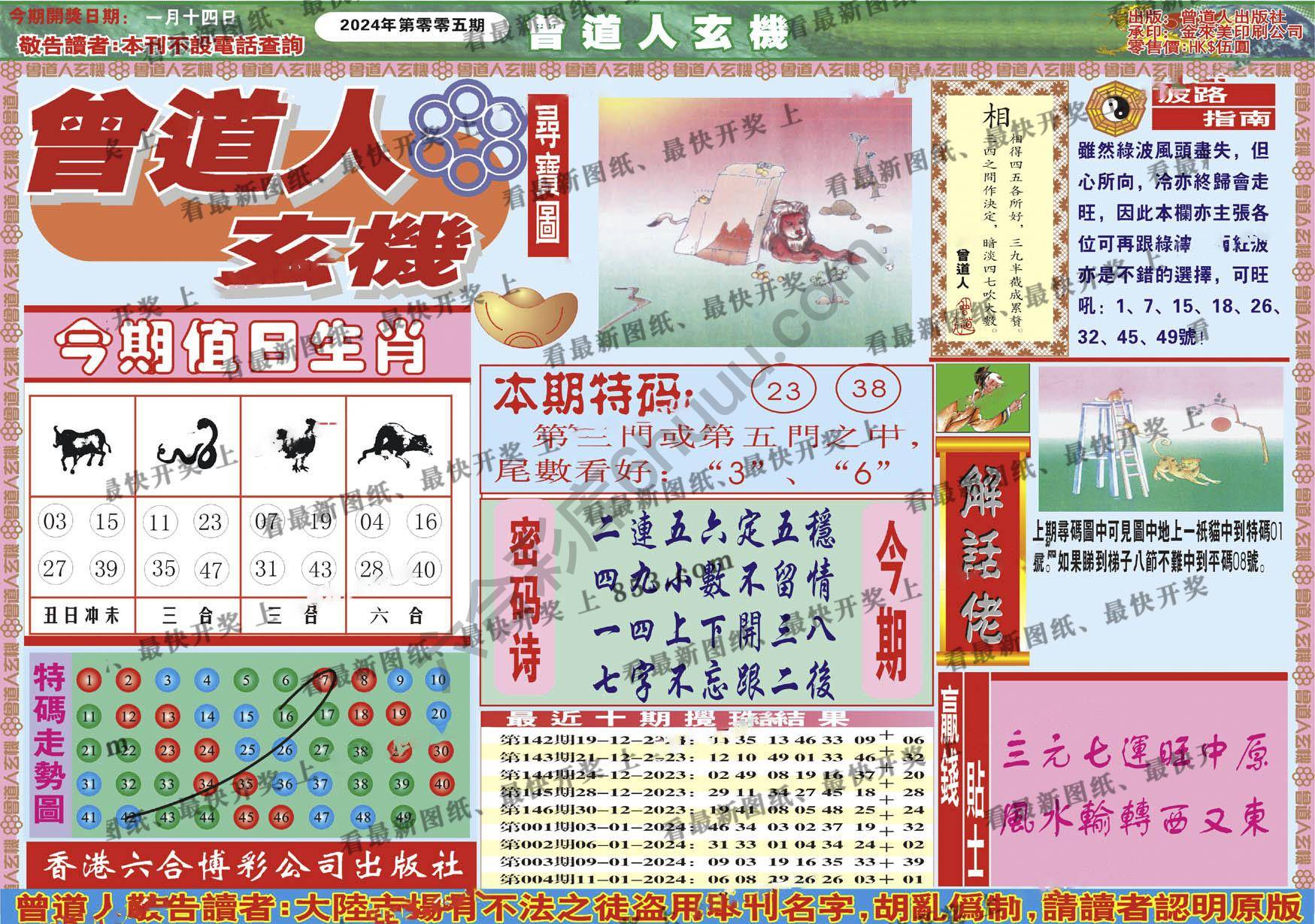1315x924 pixels.
Task: Click the 波路指南 red heading
Action: pyautogui.click(x=1214, y=106)
